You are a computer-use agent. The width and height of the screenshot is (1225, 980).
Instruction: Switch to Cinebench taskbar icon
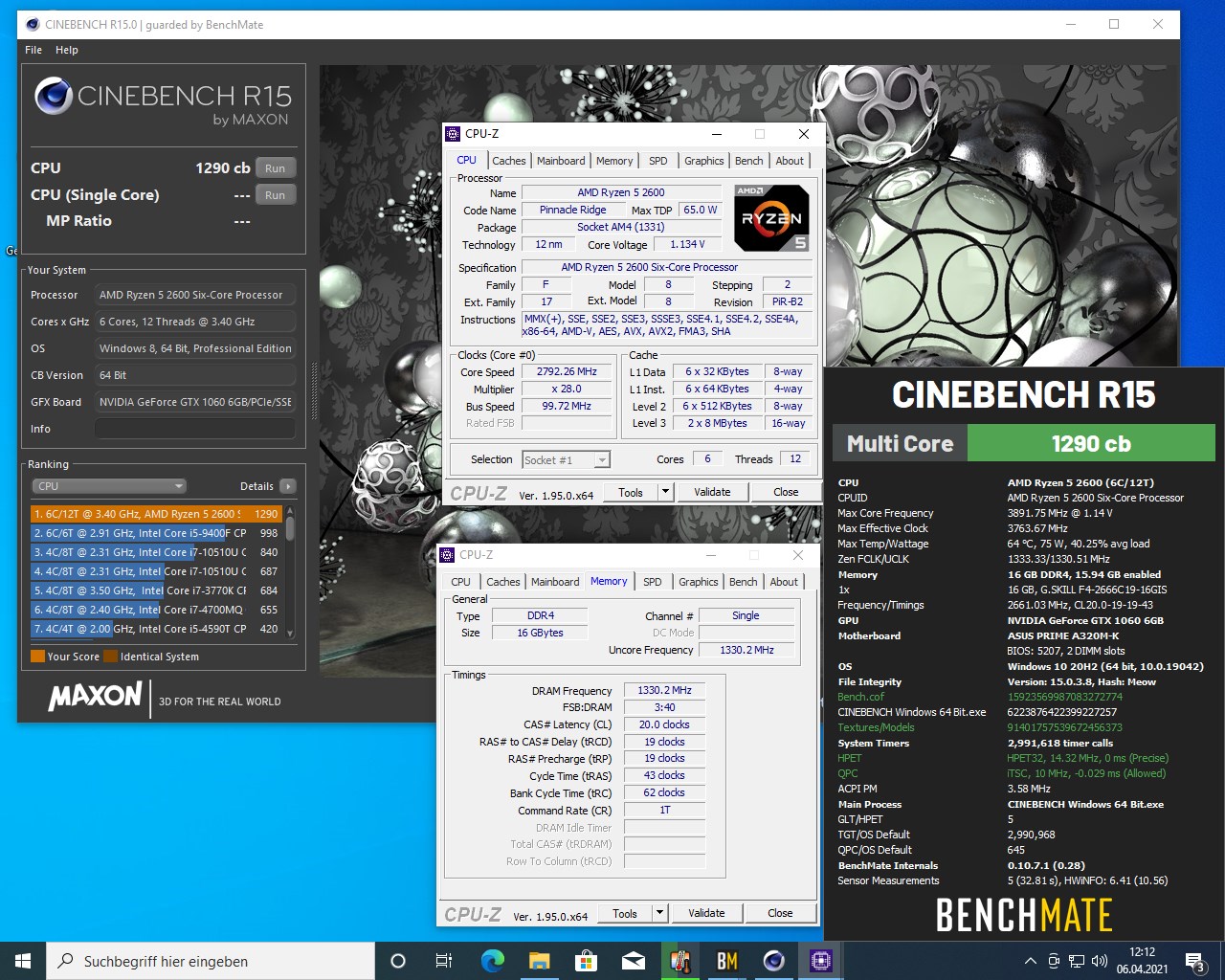click(774, 961)
